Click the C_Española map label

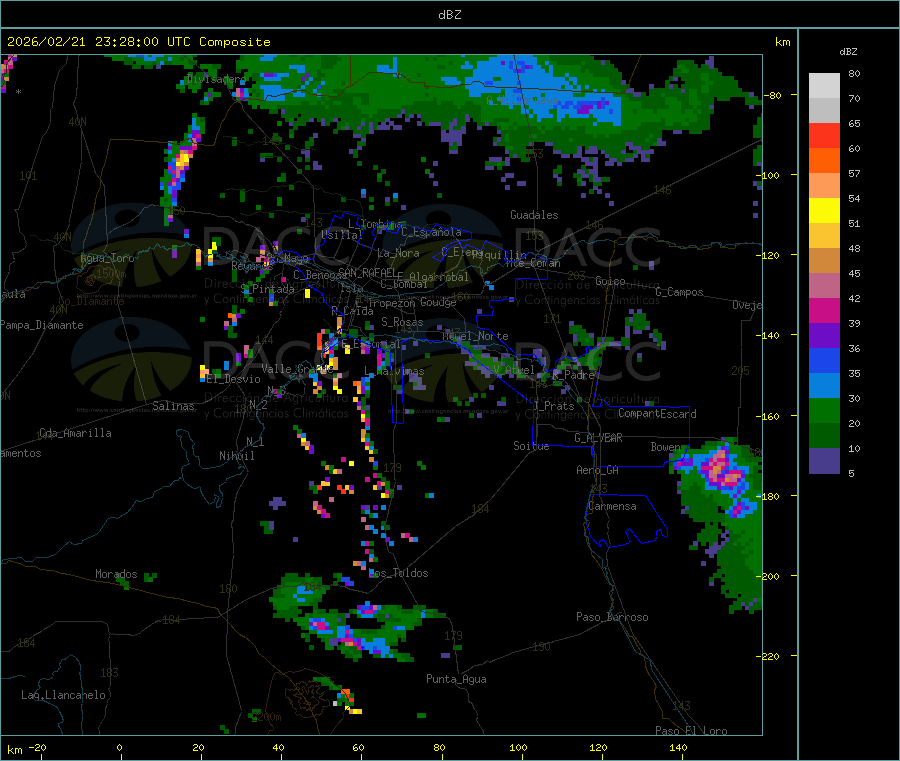[x=431, y=232]
